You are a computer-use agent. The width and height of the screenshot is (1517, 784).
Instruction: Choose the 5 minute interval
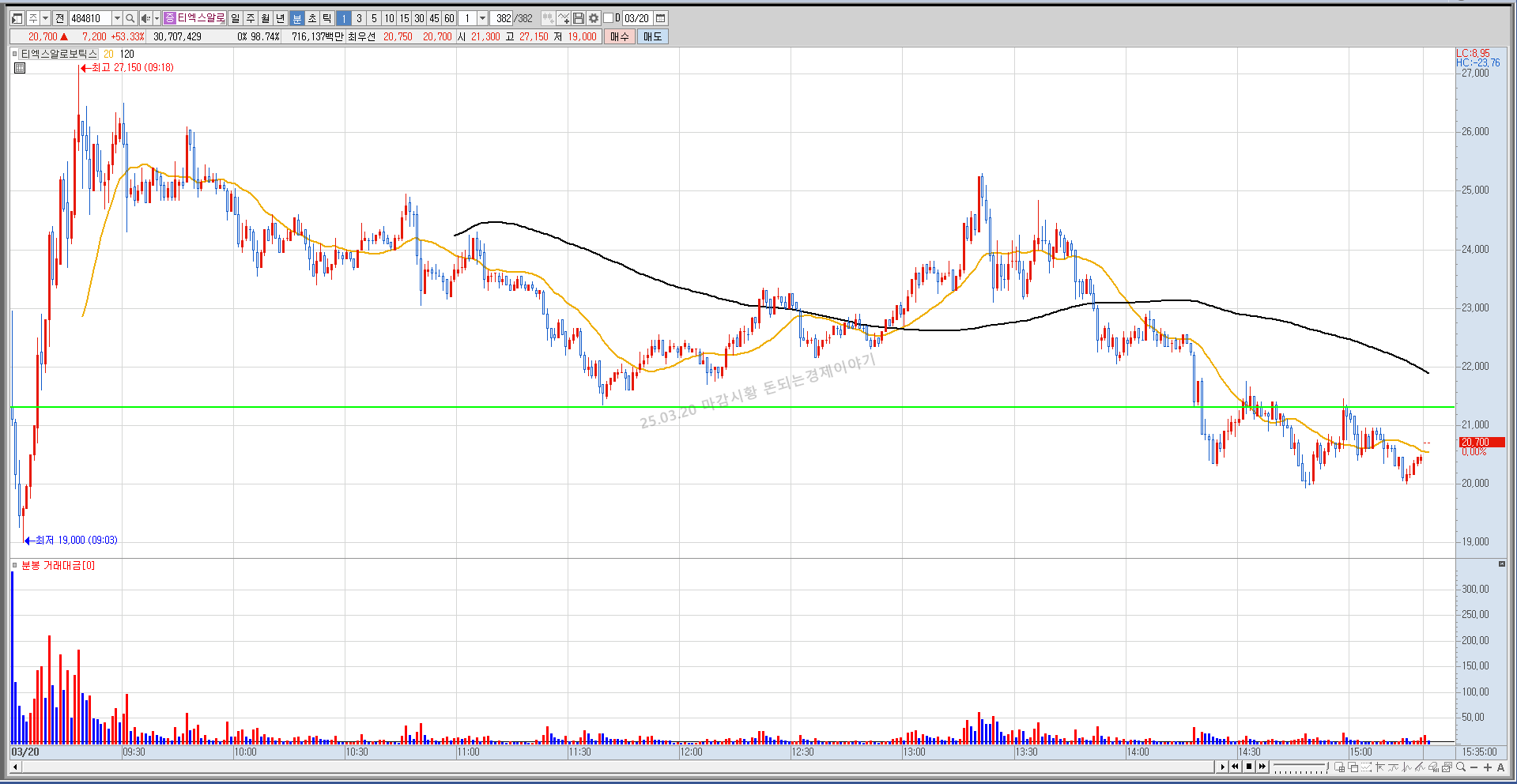[x=374, y=18]
